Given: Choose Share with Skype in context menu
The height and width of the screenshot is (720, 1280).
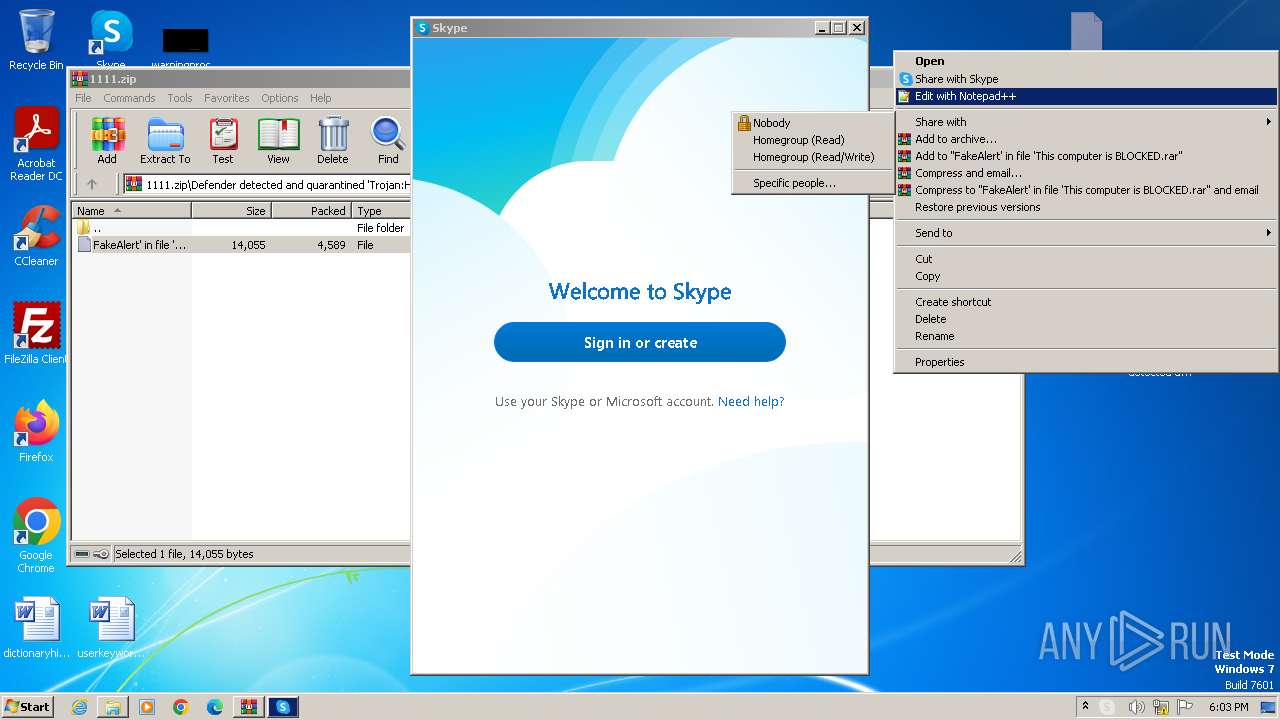Looking at the screenshot, I should pyautogui.click(x=1085, y=79).
